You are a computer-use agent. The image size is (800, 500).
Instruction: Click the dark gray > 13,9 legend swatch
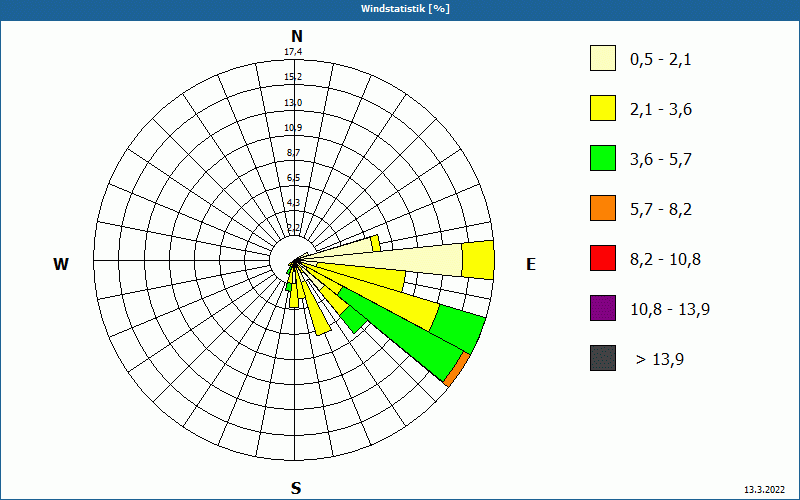coord(603,358)
